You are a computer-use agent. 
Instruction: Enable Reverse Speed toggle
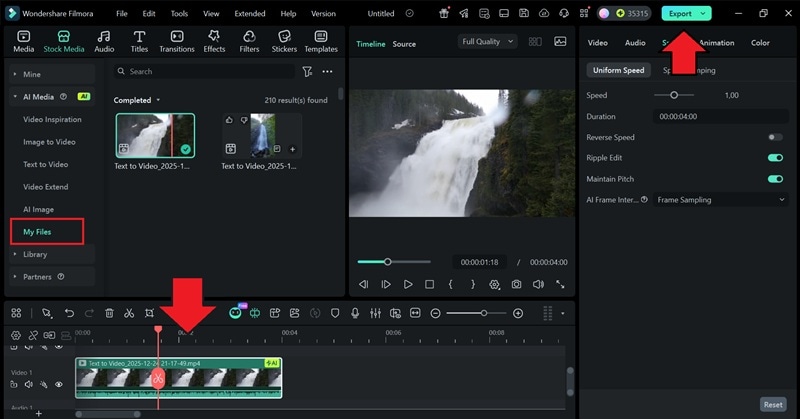click(775, 137)
